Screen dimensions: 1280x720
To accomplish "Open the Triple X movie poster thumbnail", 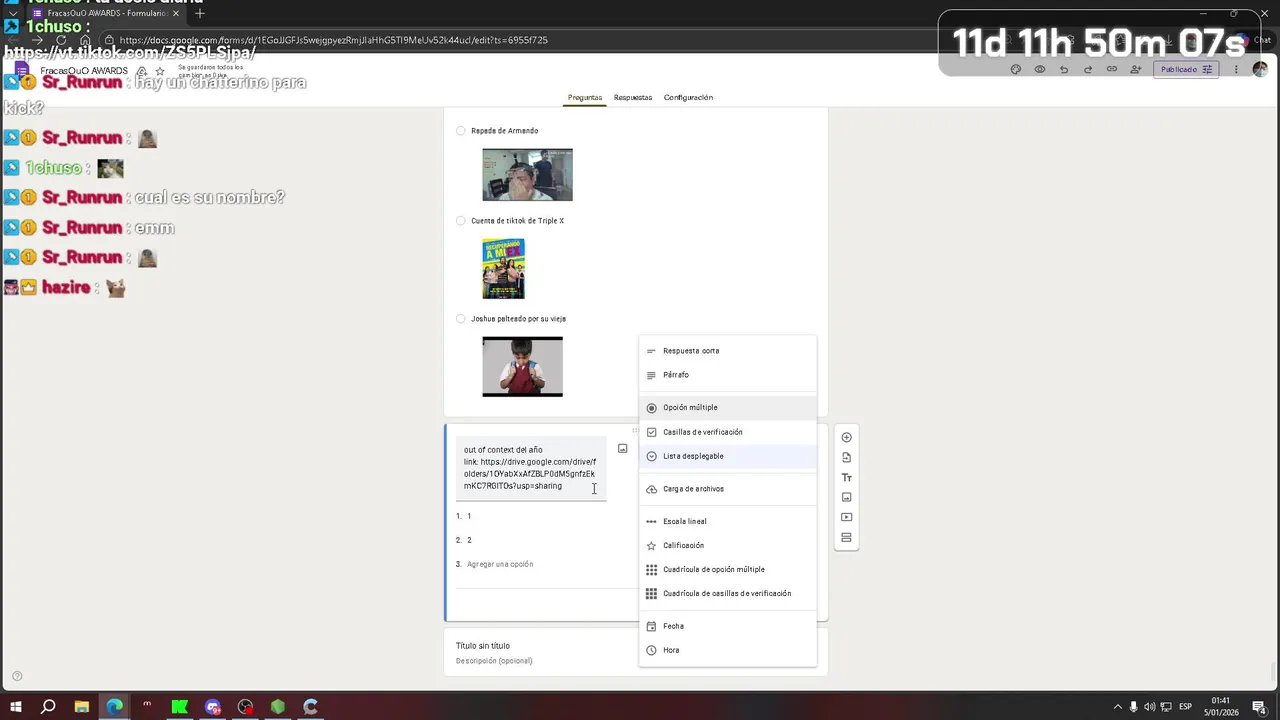I will tap(503, 268).
